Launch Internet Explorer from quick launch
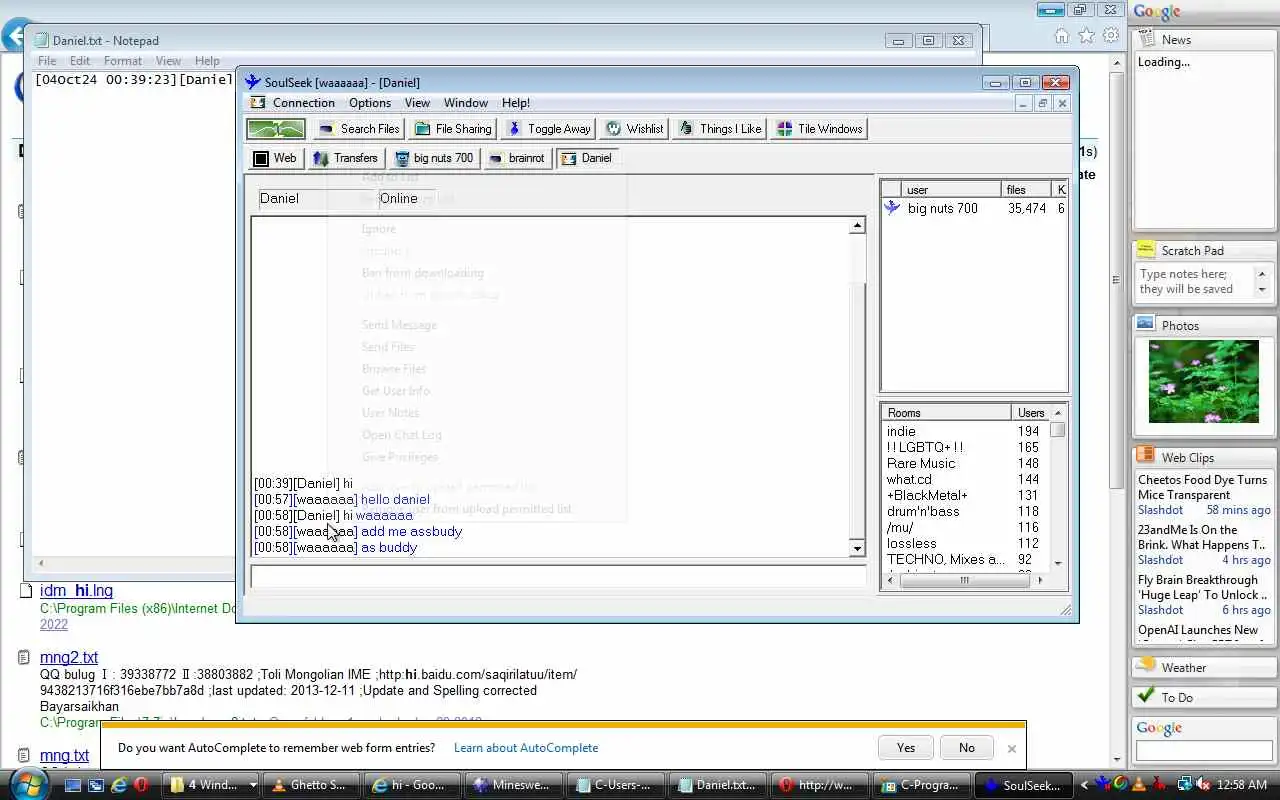Viewport: 1280px width, 800px height. point(119,785)
